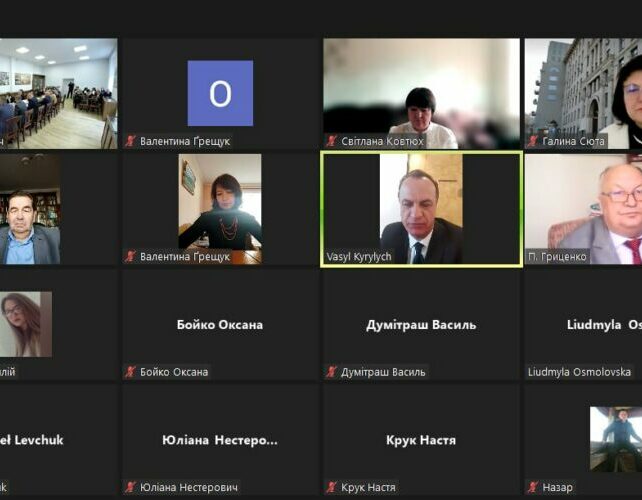This screenshot has width=642, height=500.
Task: Click muted mic icon beside Бойко Оксана label
Action: click(x=130, y=372)
